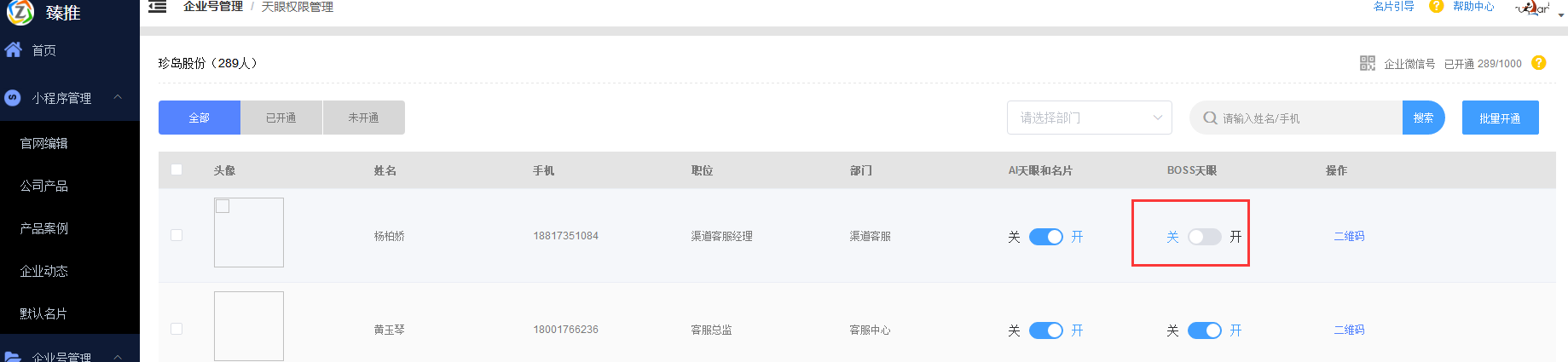Expand the 企业号管理 sidebar section
The image size is (1568, 362).
(x=118, y=356)
